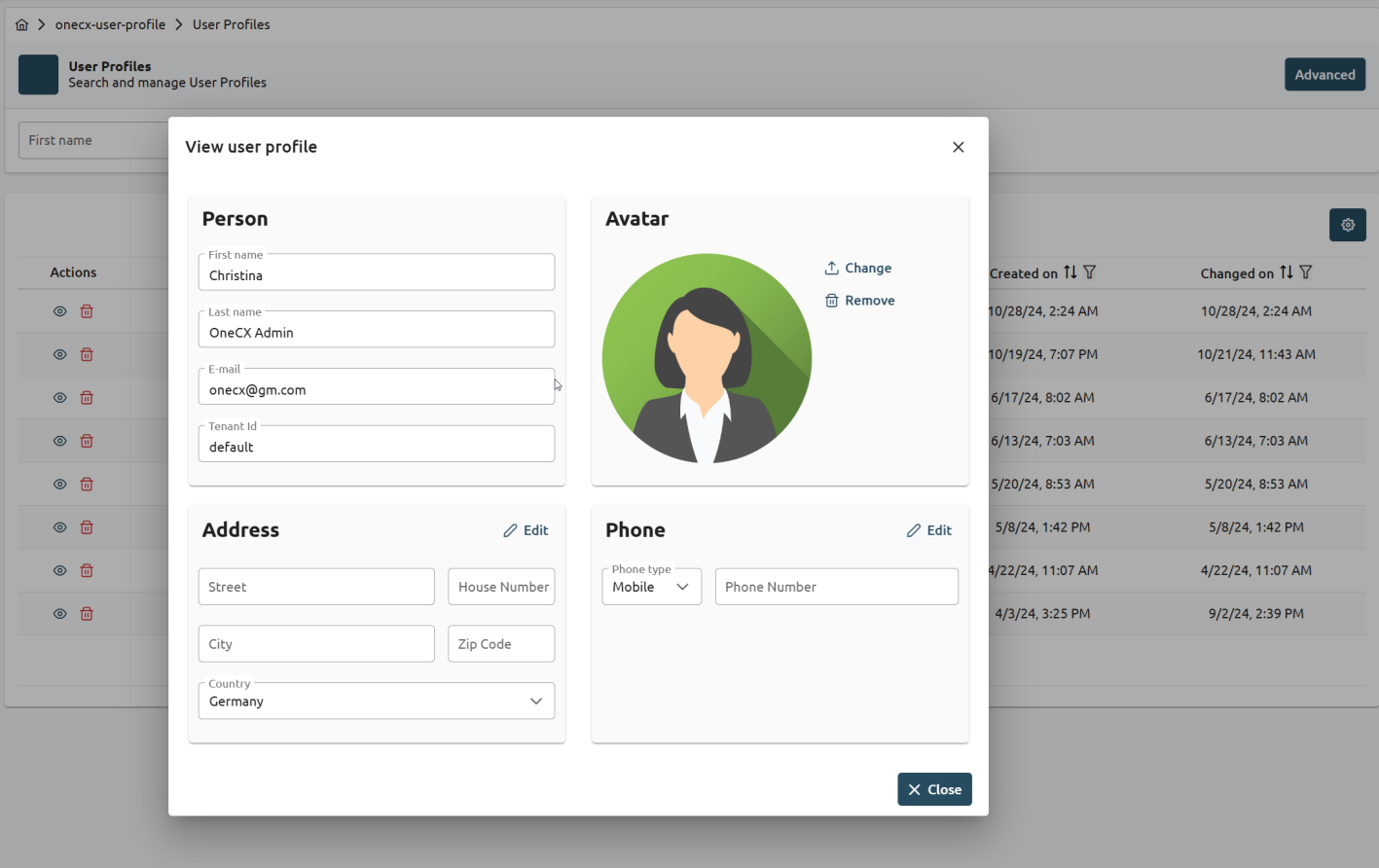Click the City input field
Image resolution: width=1379 pixels, height=868 pixels.
click(x=316, y=644)
